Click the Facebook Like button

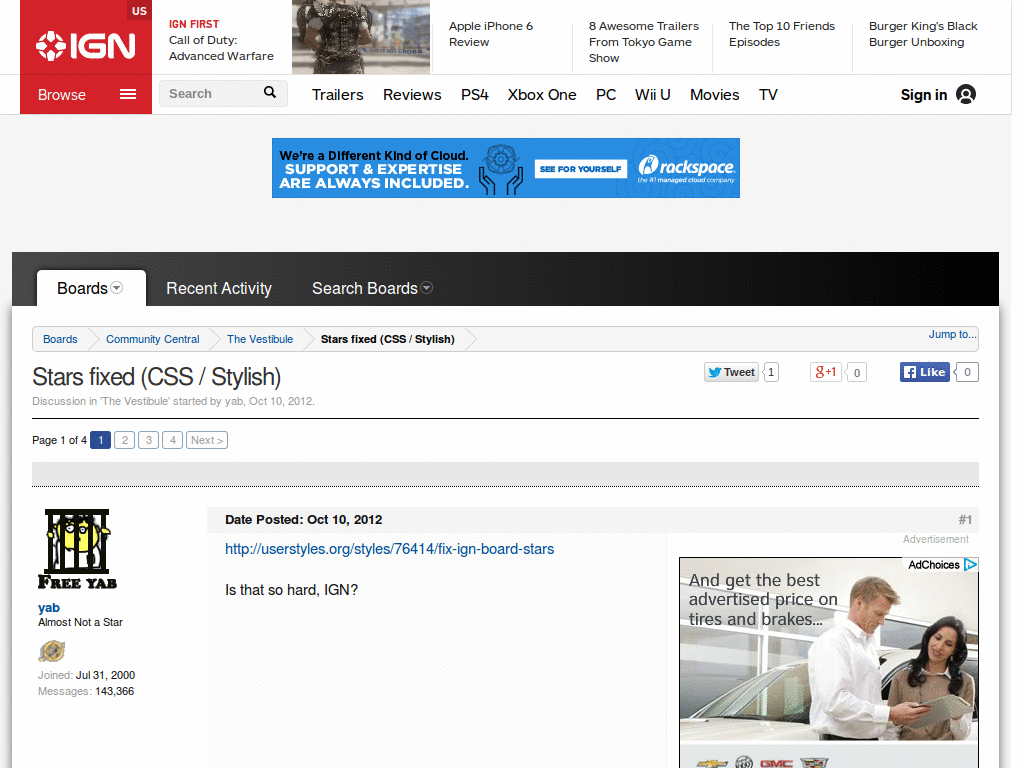click(924, 372)
